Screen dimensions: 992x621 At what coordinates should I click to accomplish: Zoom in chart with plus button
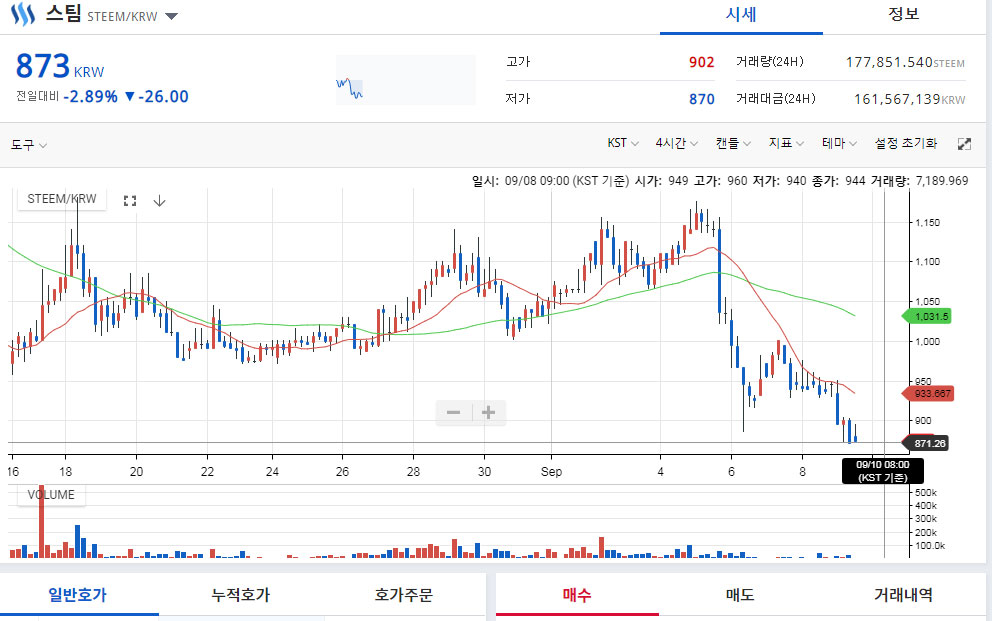[488, 413]
